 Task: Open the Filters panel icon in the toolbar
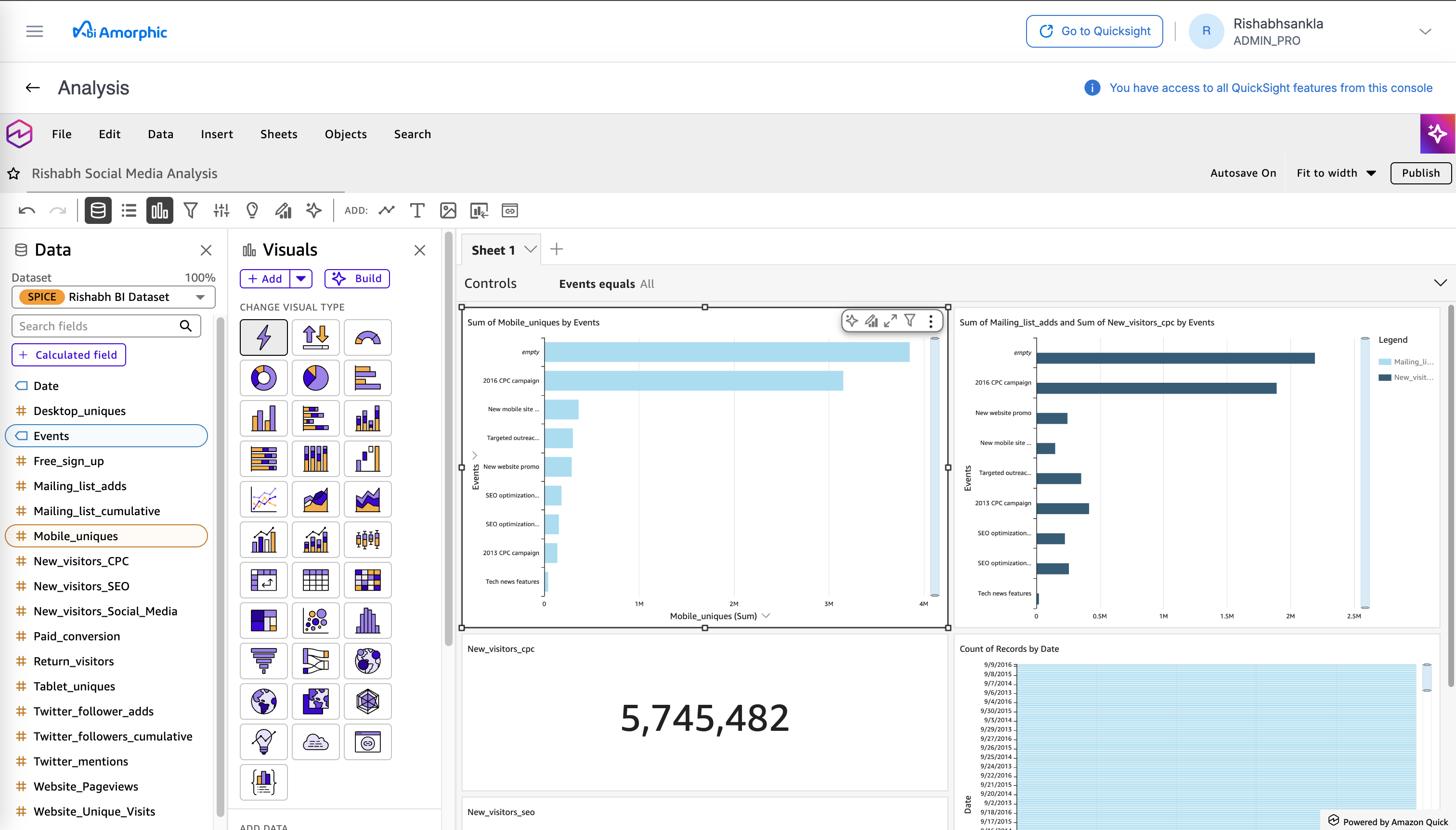tap(190, 210)
